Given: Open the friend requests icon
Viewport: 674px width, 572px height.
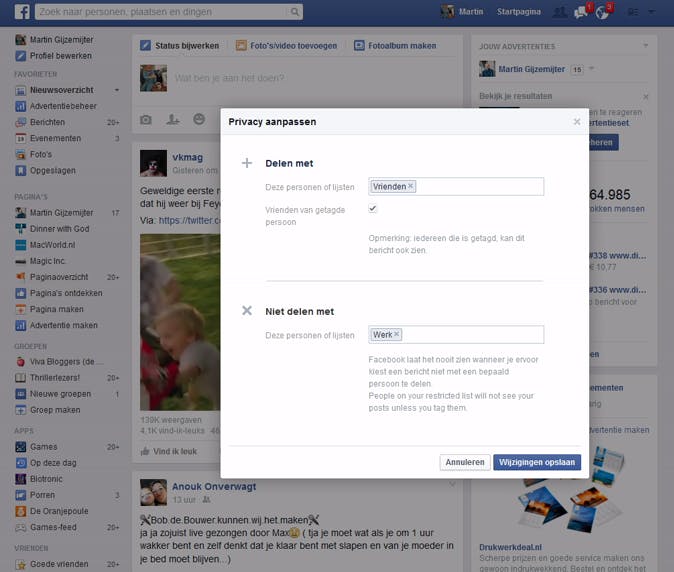Looking at the screenshot, I should [x=560, y=12].
